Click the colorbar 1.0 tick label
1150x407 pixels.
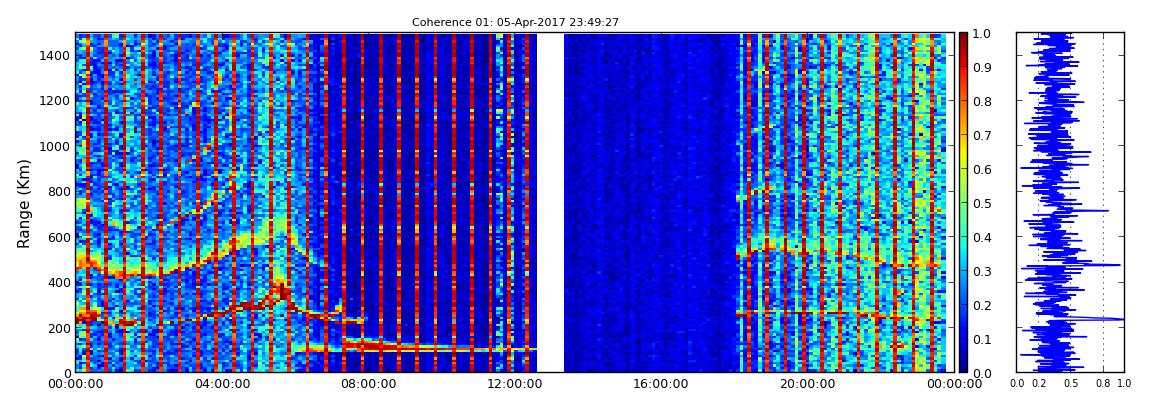(x=980, y=34)
